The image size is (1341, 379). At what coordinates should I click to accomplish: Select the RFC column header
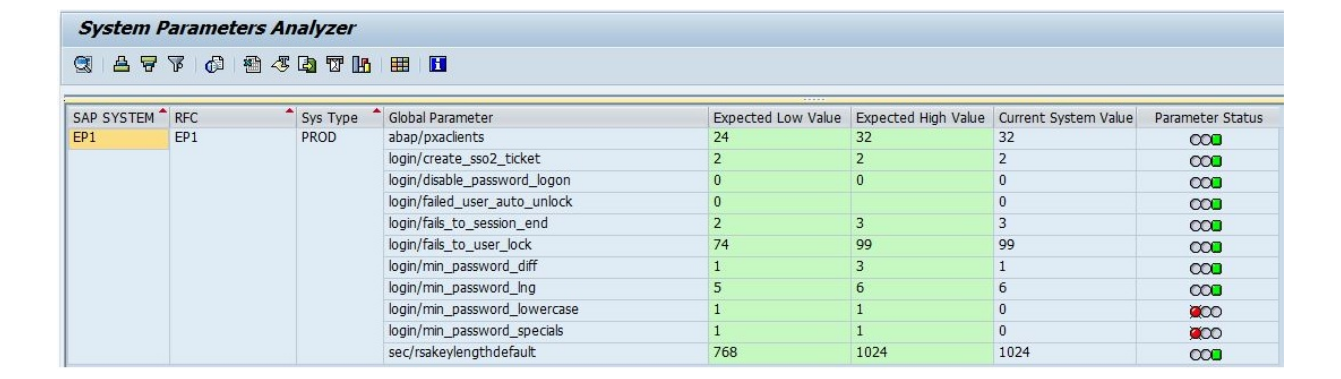click(x=233, y=118)
